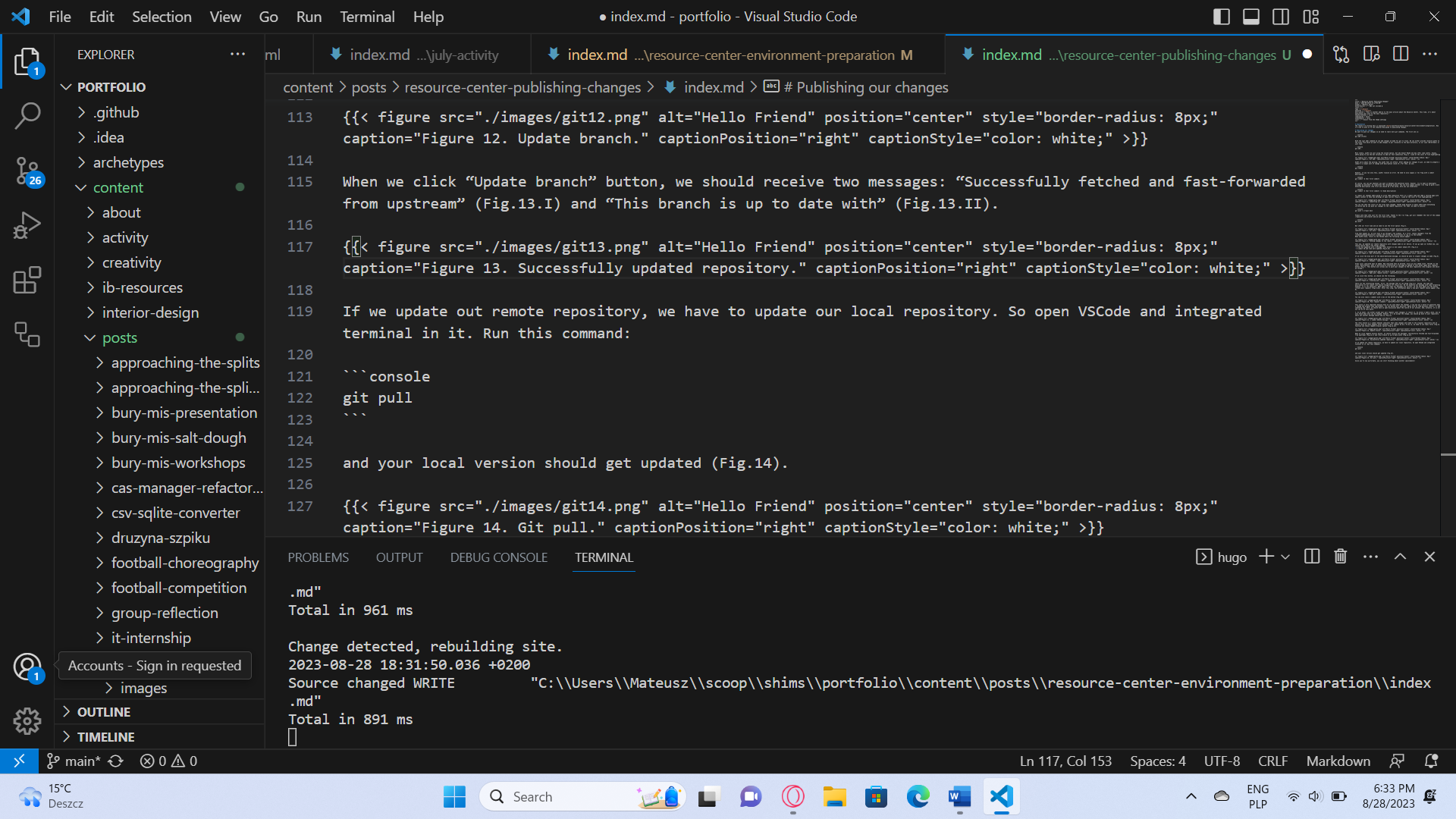1456x819 pixels.
Task: Open the Remote Explorer icon in activity bar
Action: (27, 334)
